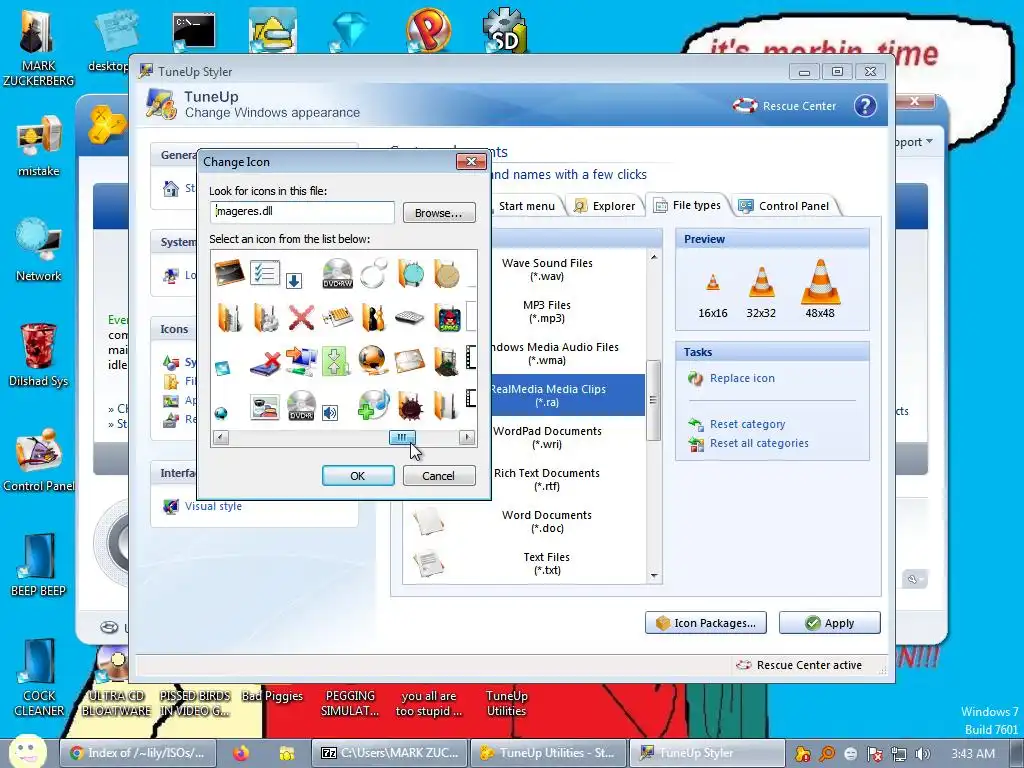This screenshot has width=1024, height=768.
Task: Choose the green compress arrows icon
Action: (x=336, y=362)
